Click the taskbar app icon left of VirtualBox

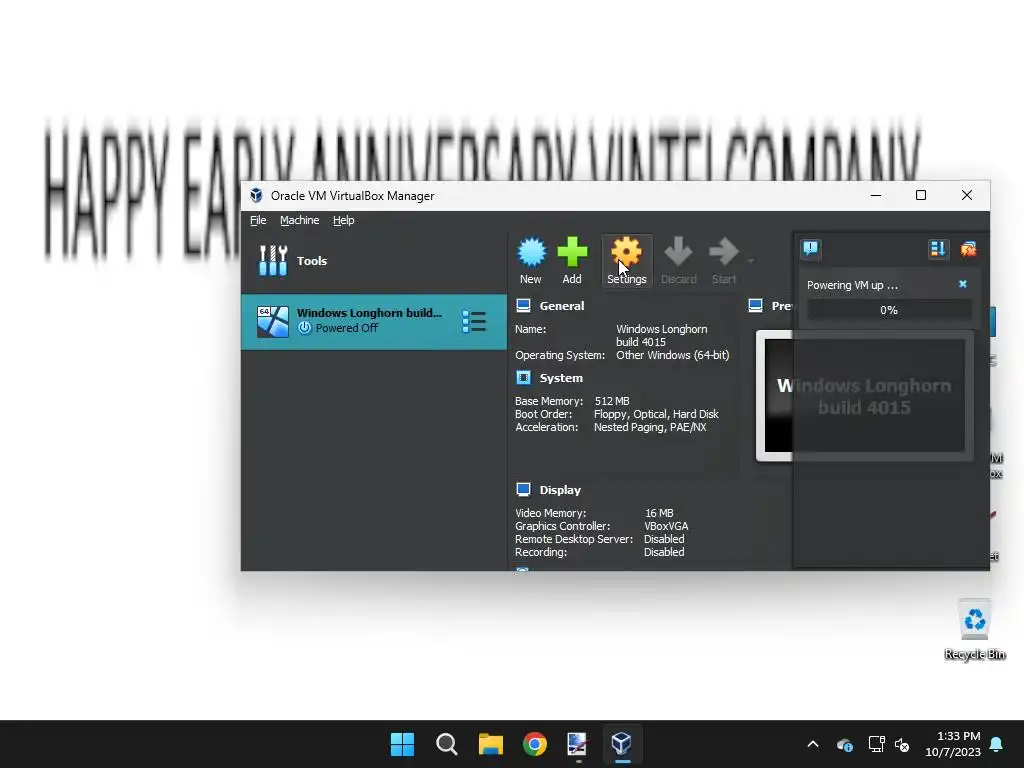577,744
